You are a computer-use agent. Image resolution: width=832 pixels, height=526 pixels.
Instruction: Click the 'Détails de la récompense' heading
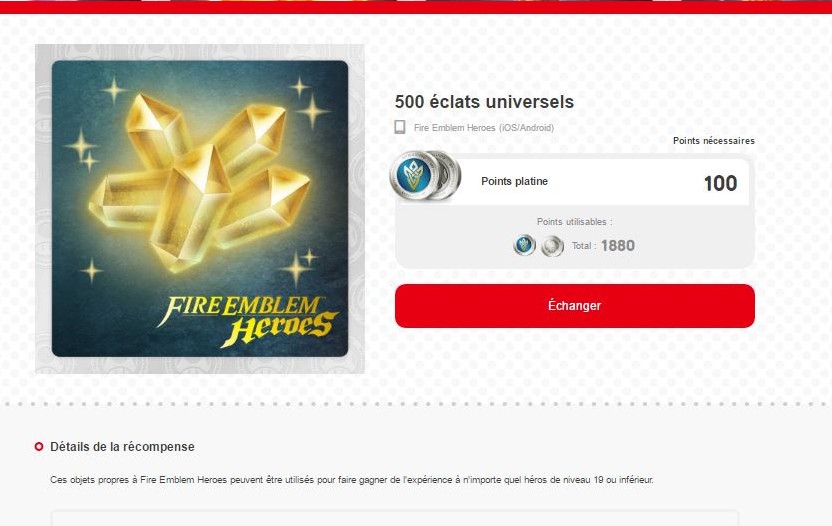coord(122,447)
